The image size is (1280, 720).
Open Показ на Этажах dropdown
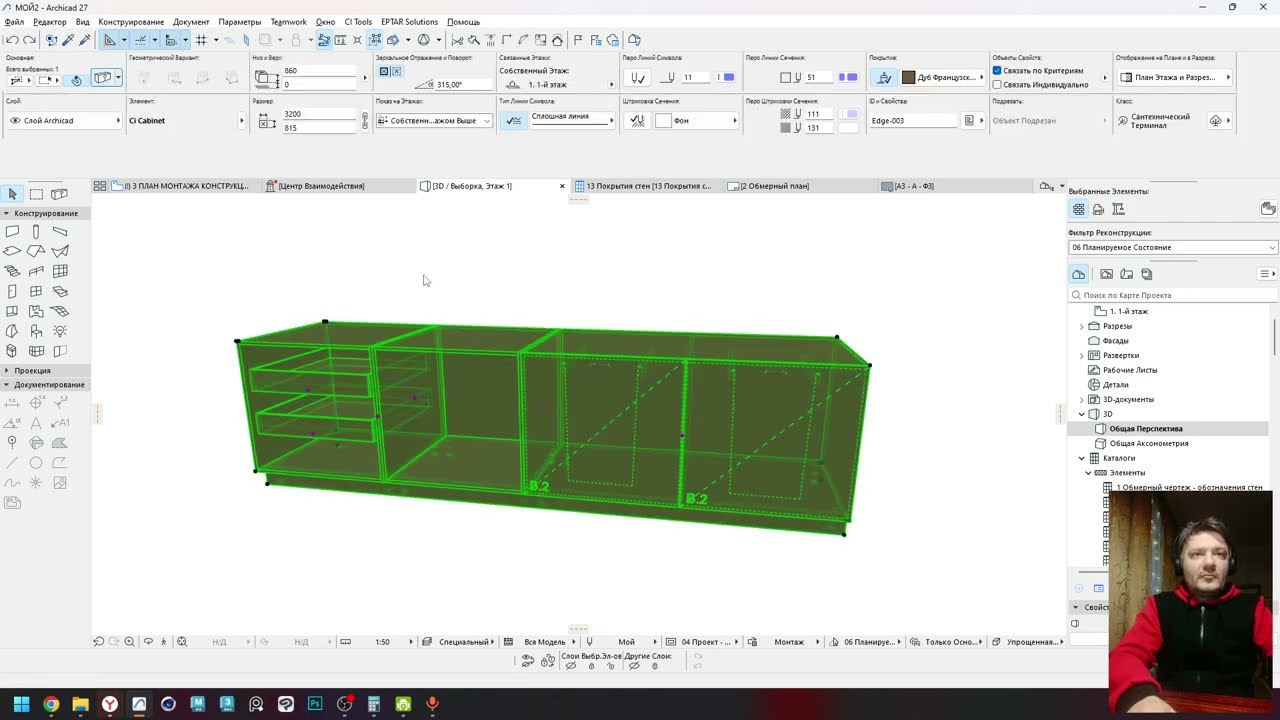tap(434, 120)
